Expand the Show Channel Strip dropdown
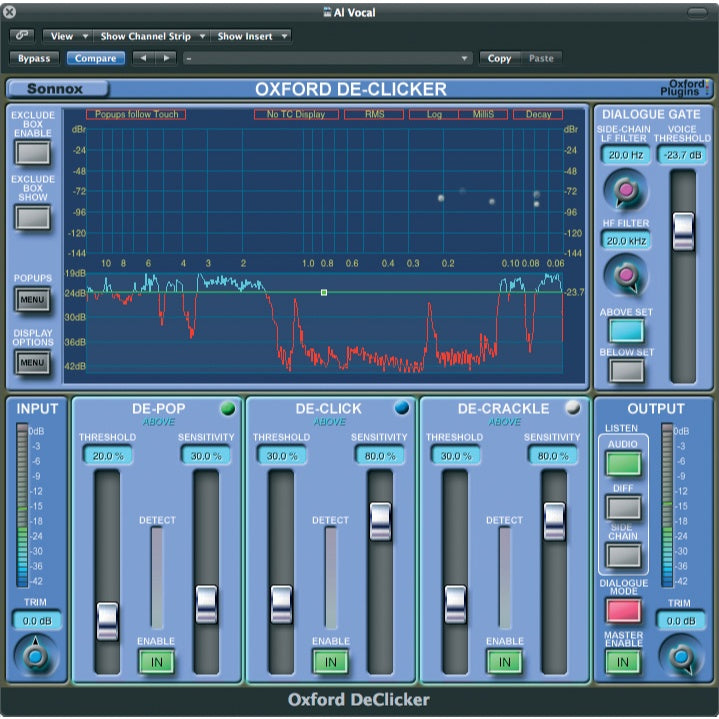 pyautogui.click(x=153, y=36)
